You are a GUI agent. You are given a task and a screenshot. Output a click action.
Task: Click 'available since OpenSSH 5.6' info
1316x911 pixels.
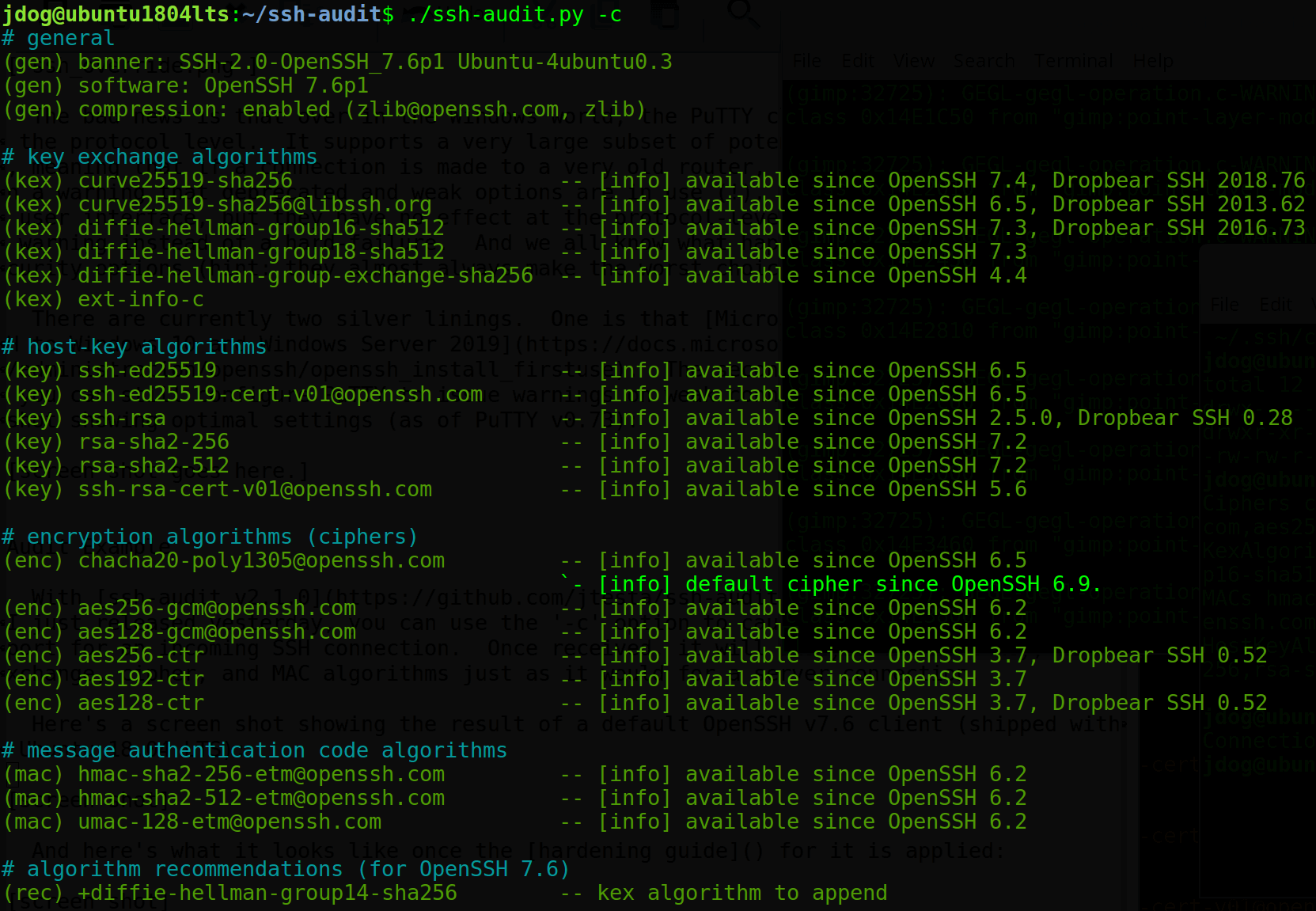856,489
